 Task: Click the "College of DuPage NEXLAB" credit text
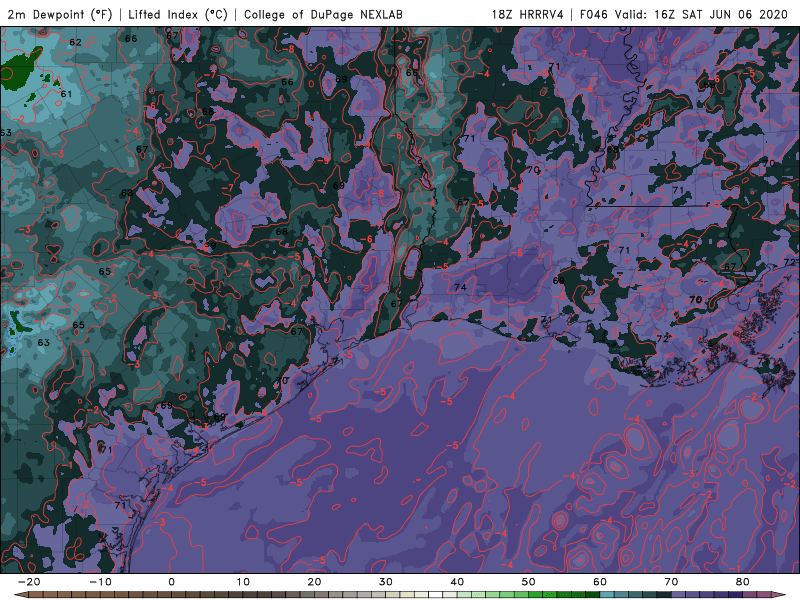tap(323, 14)
